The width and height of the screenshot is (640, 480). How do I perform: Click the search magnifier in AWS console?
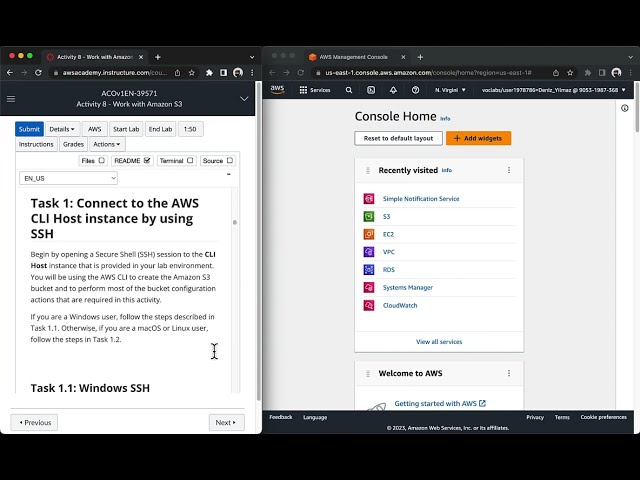point(349,90)
